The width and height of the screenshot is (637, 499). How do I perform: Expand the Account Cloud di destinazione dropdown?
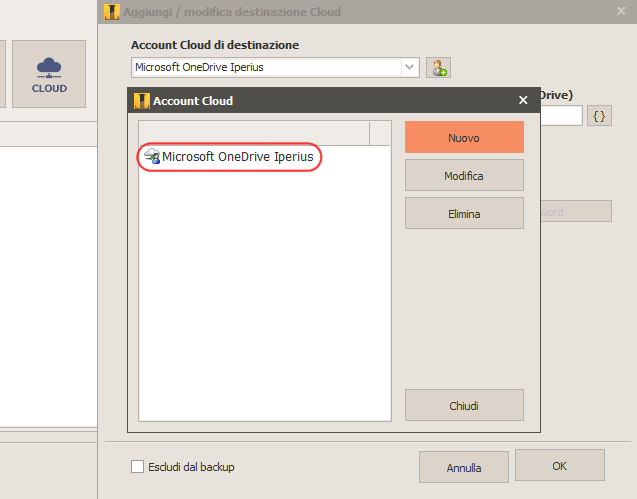coord(410,67)
